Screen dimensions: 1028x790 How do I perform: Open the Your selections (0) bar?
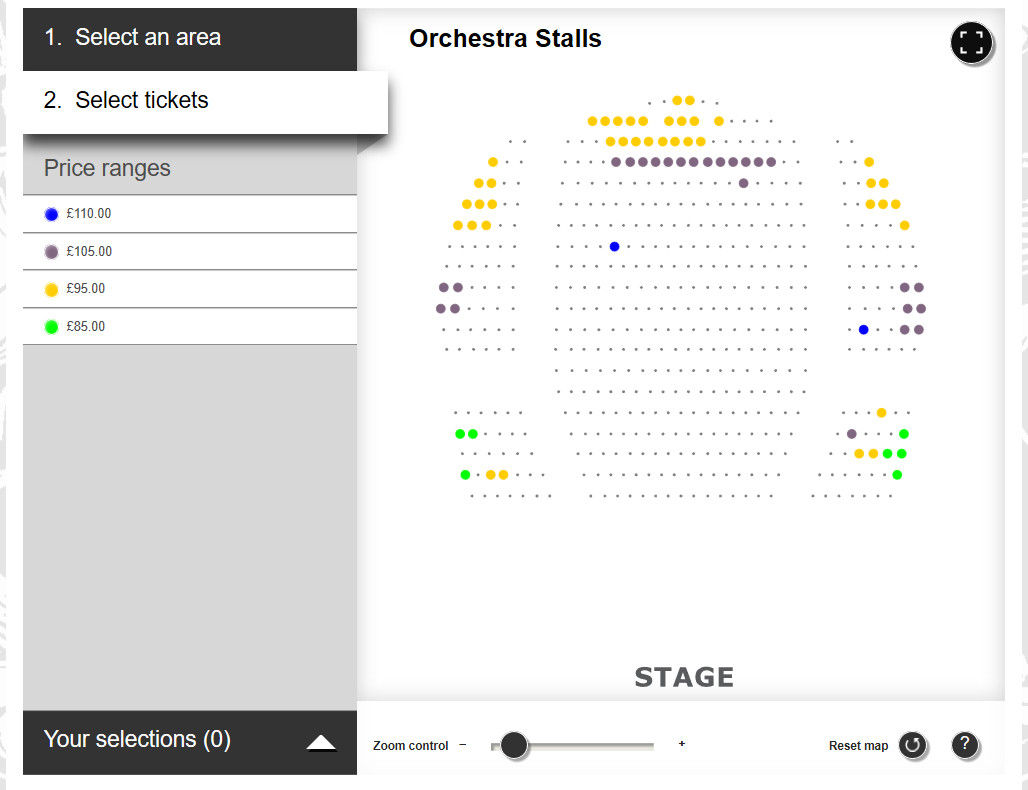click(x=138, y=740)
